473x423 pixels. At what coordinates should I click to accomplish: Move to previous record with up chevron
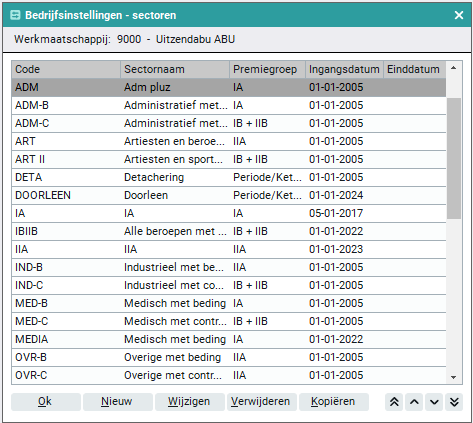tap(414, 402)
